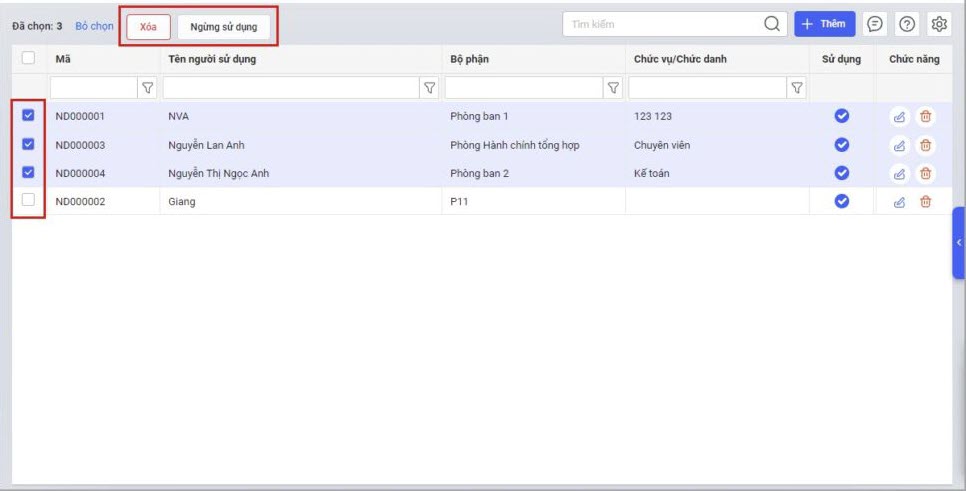Expand the collapsed right side panel
966x491 pixels.
(x=958, y=243)
